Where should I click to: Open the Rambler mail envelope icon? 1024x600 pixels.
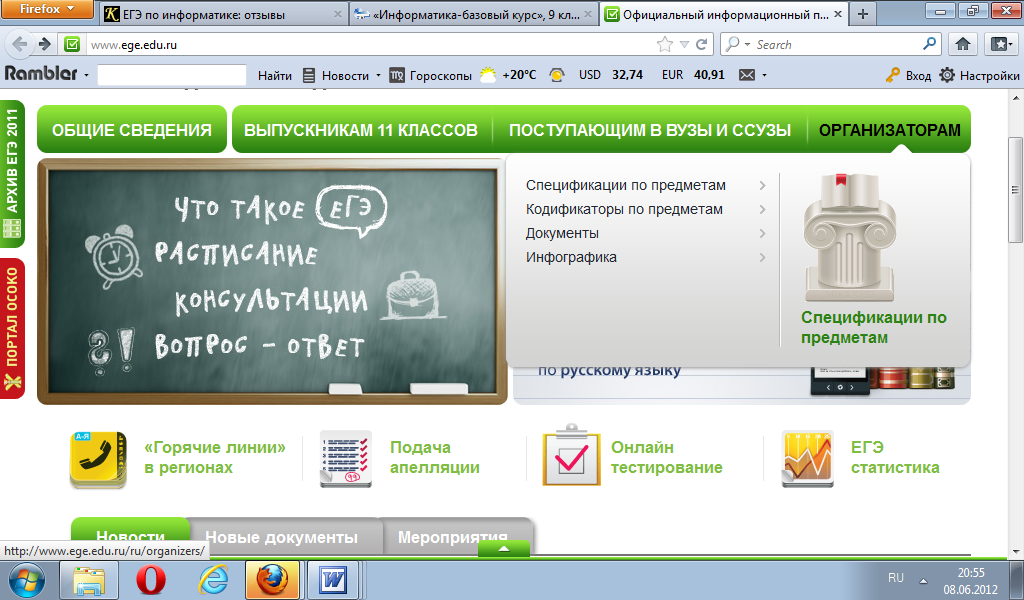click(x=746, y=75)
